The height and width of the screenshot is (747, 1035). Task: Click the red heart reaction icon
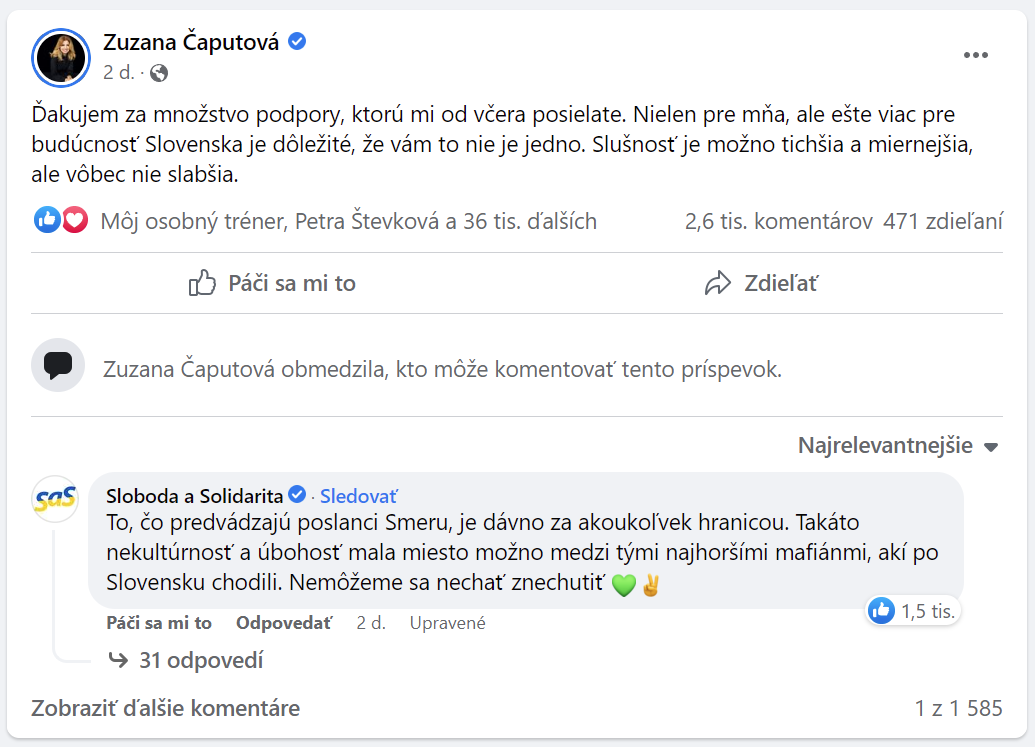tap(75, 221)
